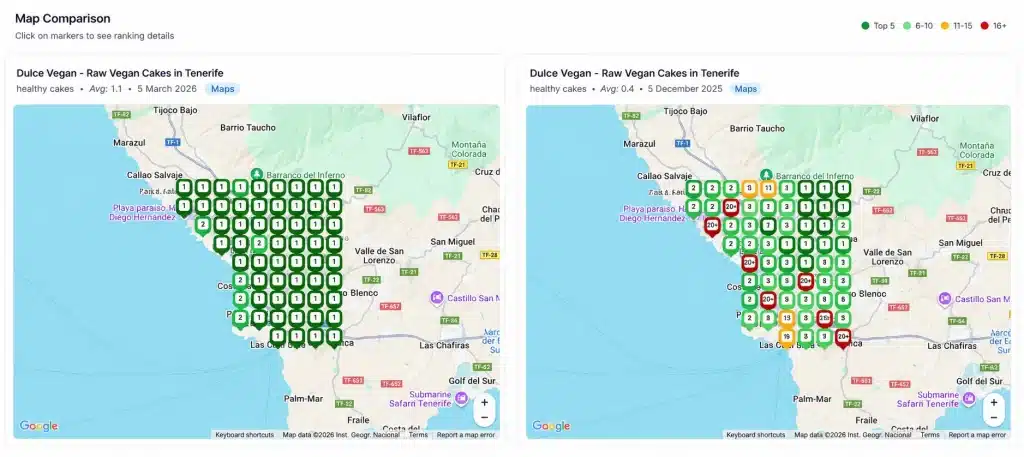
Task: Zoom in on the left map
Action: [484, 403]
